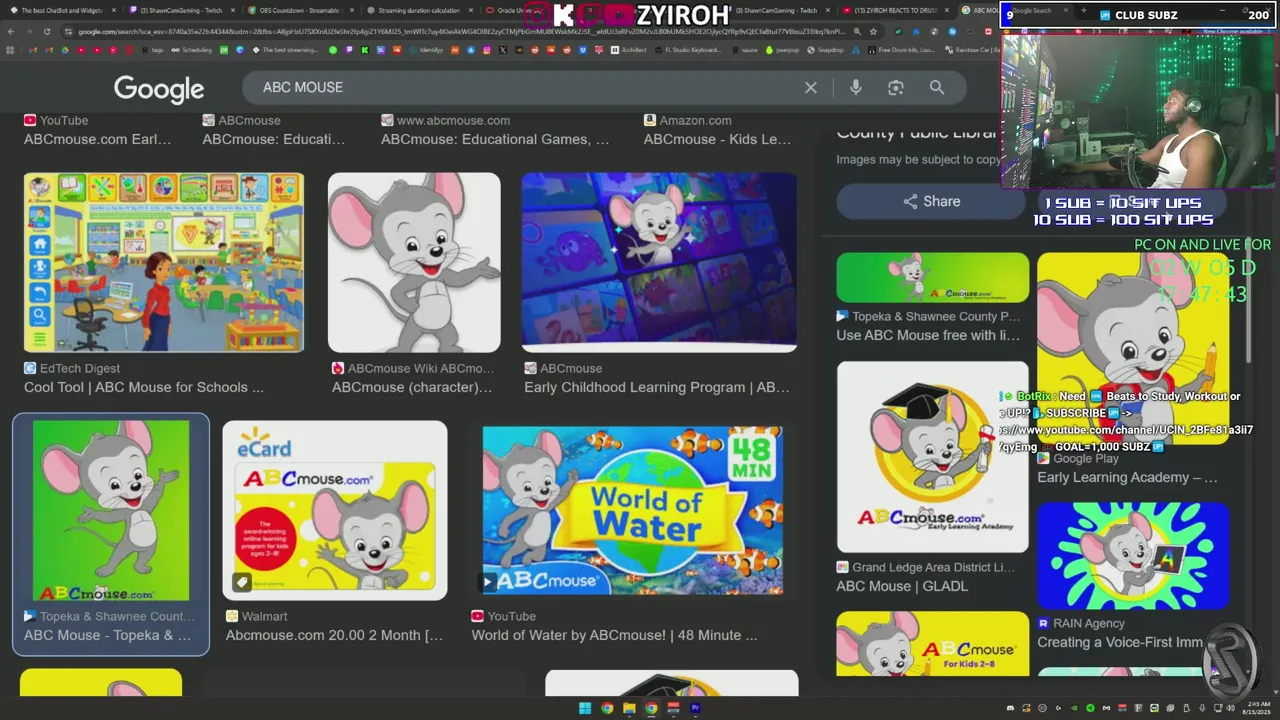Open the FL Studio Keyboard bookmark
Screen dimensions: 1280x720
click(689, 49)
